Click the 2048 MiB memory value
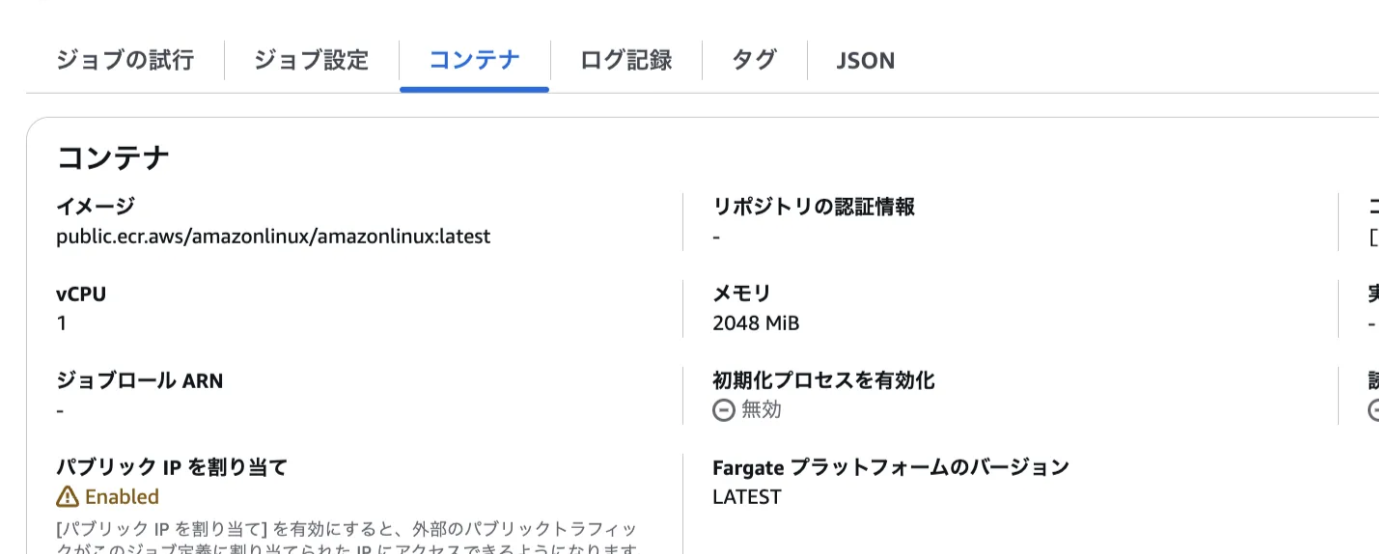Viewport: 1379px width, 554px height. click(755, 323)
